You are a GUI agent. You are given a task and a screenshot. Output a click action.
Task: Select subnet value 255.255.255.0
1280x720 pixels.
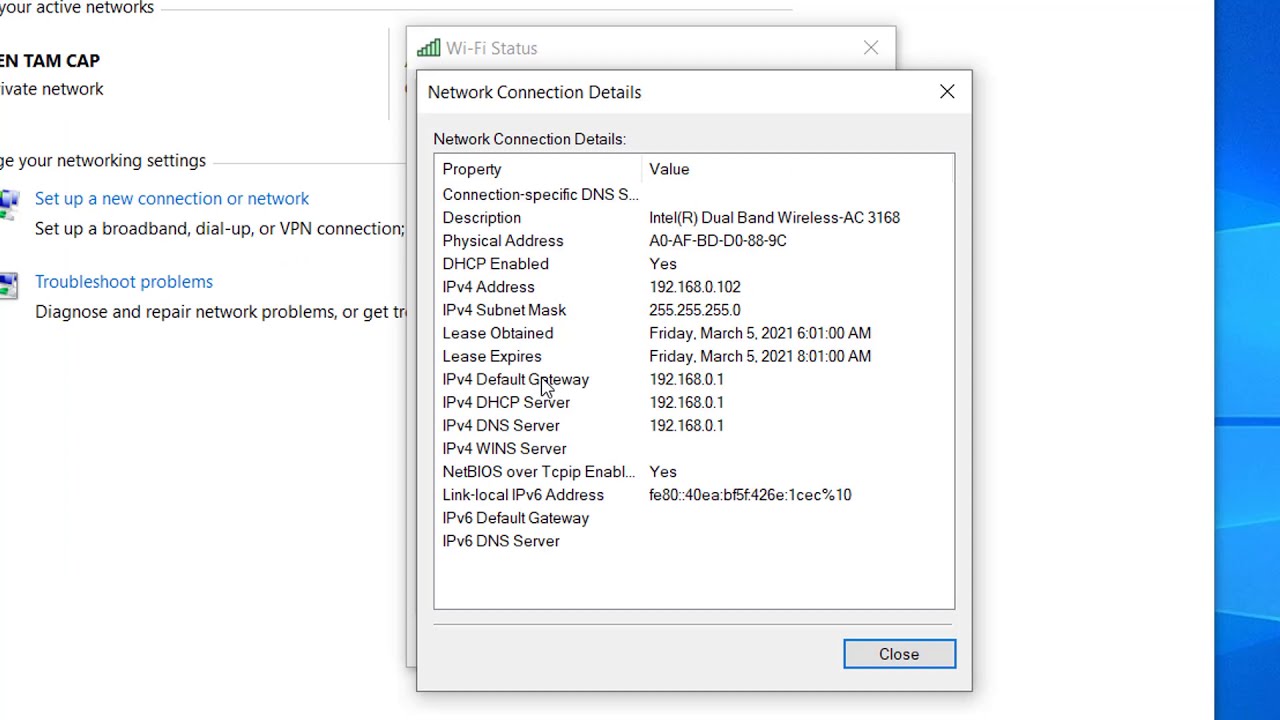[695, 309]
